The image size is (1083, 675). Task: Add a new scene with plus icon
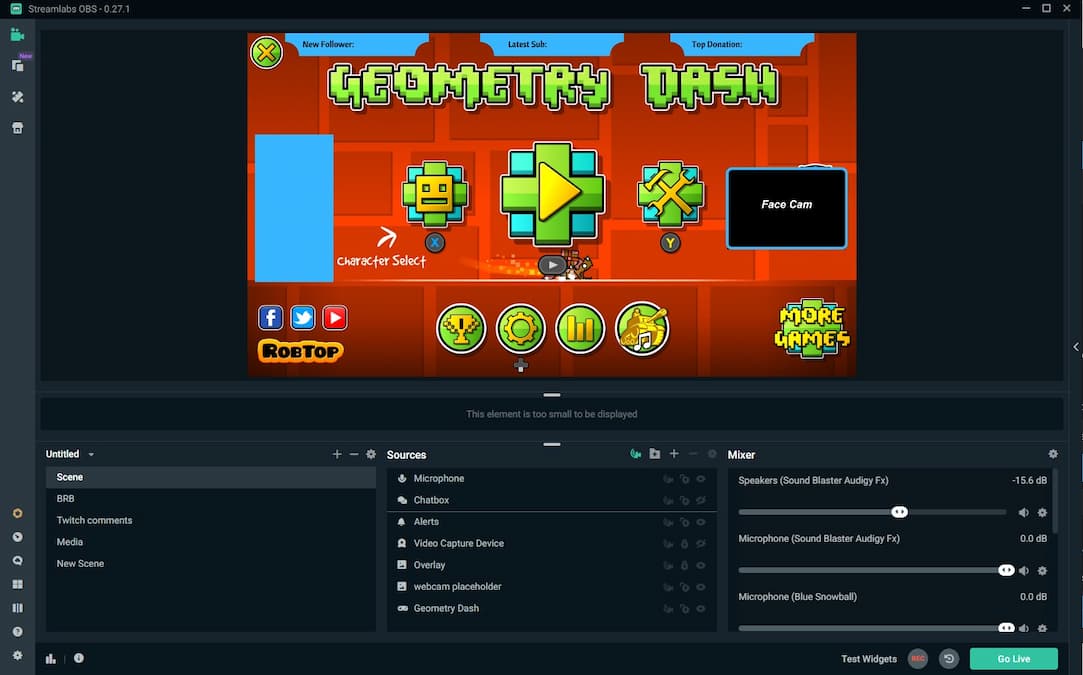[336, 454]
